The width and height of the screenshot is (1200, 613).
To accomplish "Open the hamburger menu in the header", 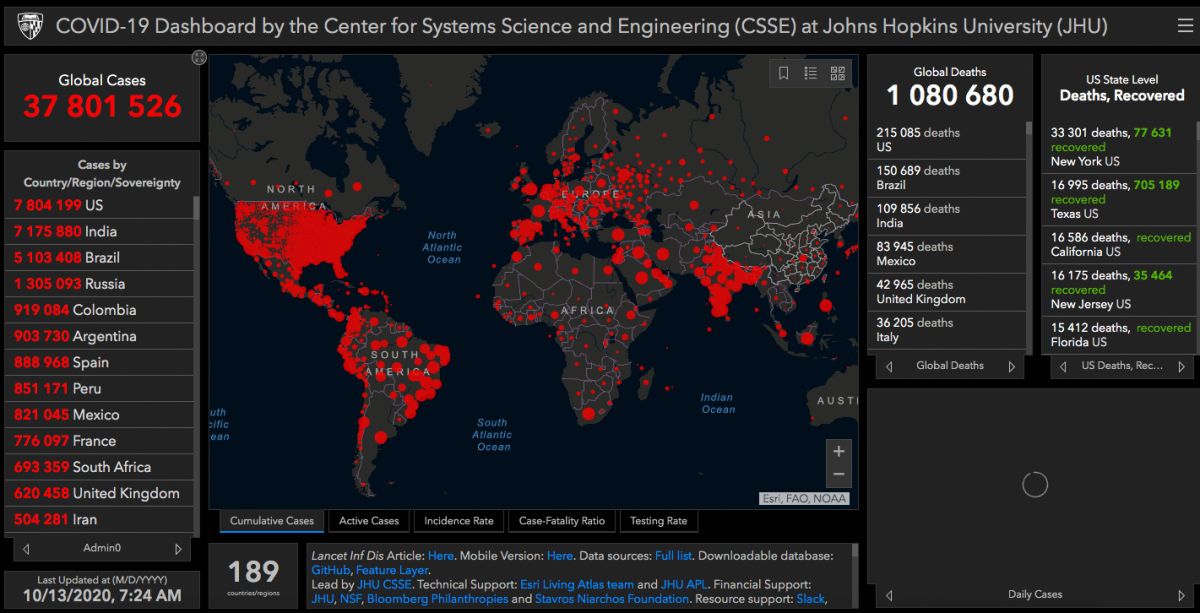I will click(x=1185, y=26).
